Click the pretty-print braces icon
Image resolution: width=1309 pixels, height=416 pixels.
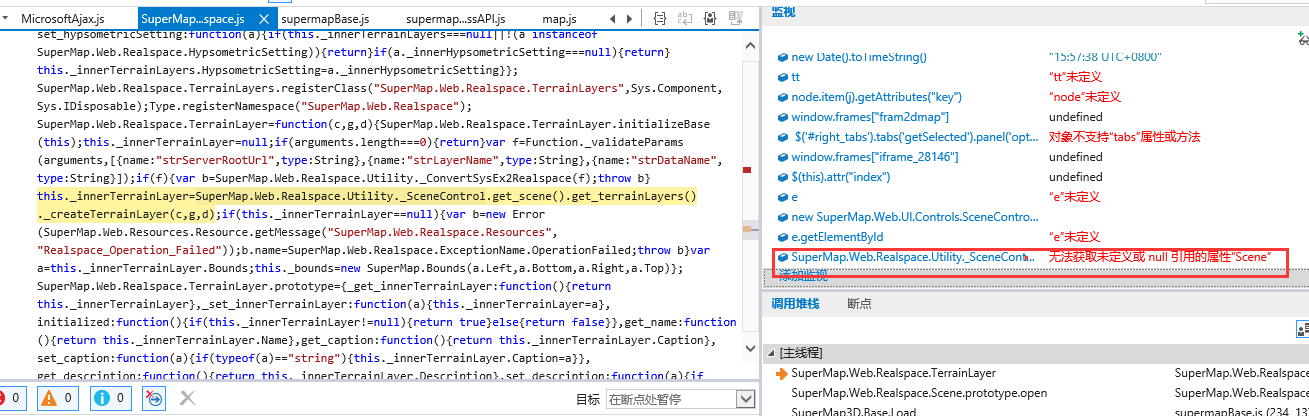click(x=660, y=19)
